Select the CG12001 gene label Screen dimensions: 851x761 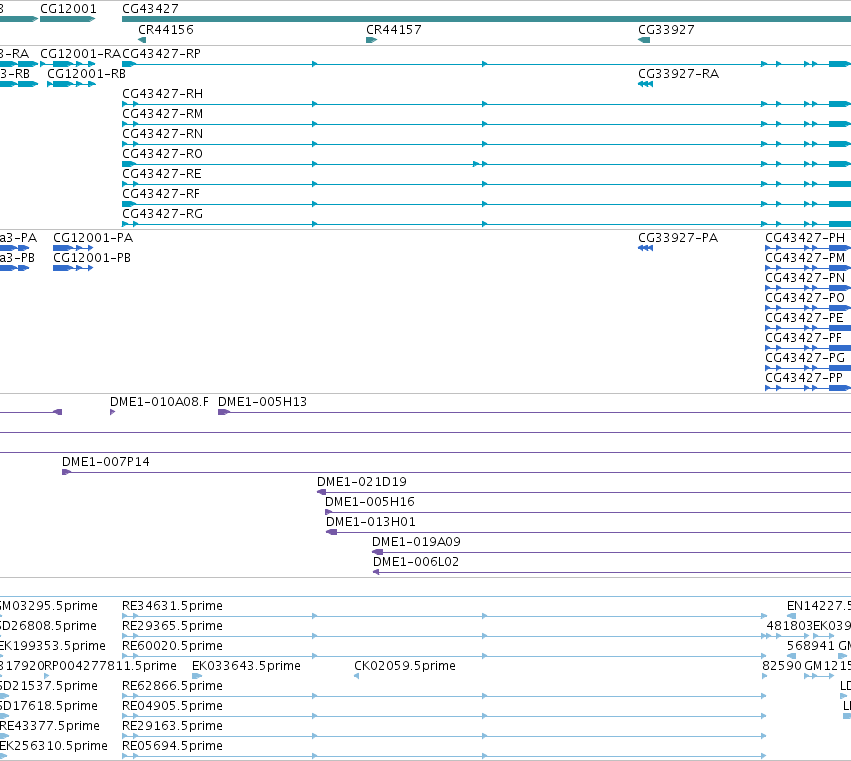pos(68,9)
